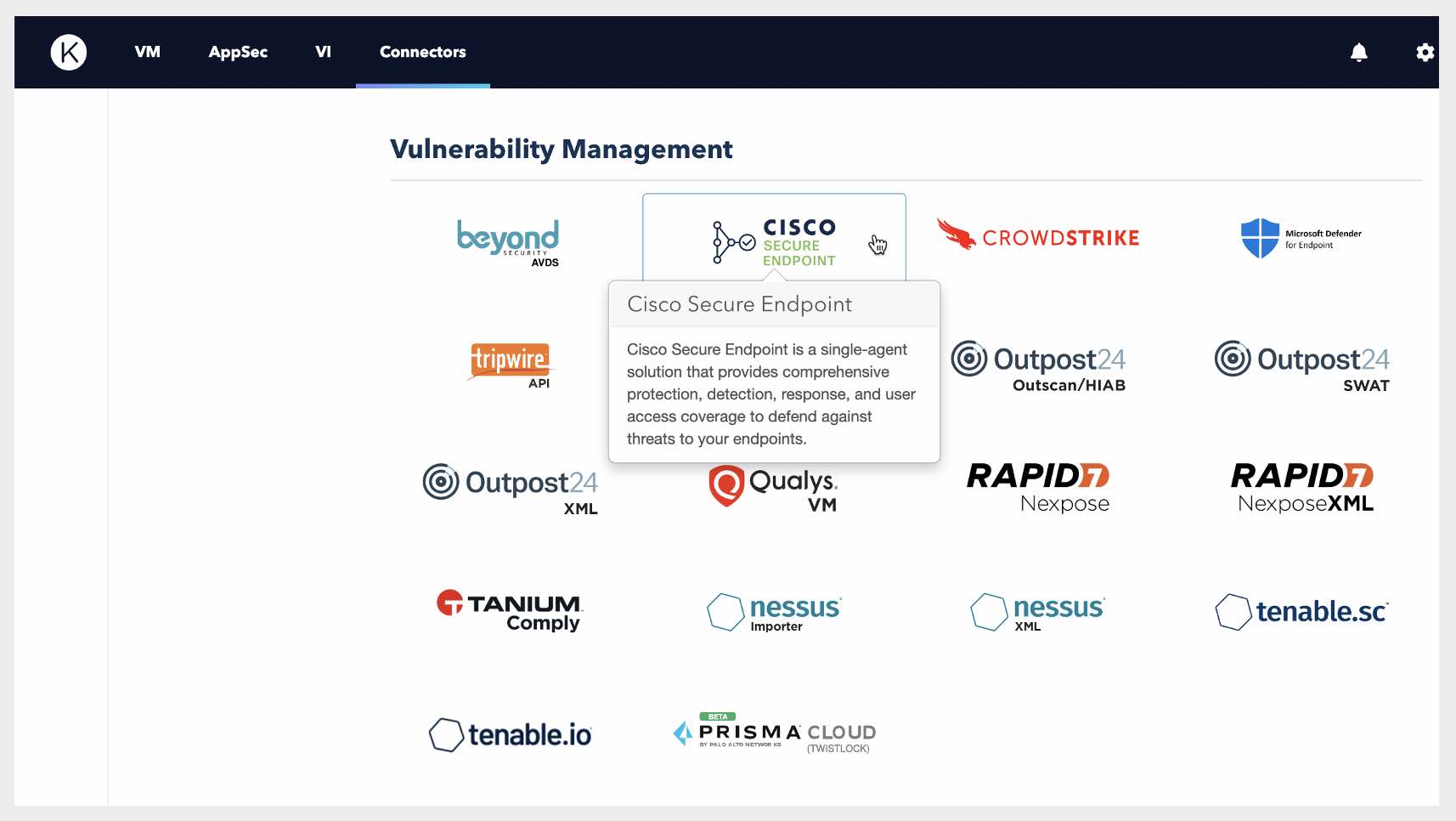Pick the CrowdStrike connector

1038,236
